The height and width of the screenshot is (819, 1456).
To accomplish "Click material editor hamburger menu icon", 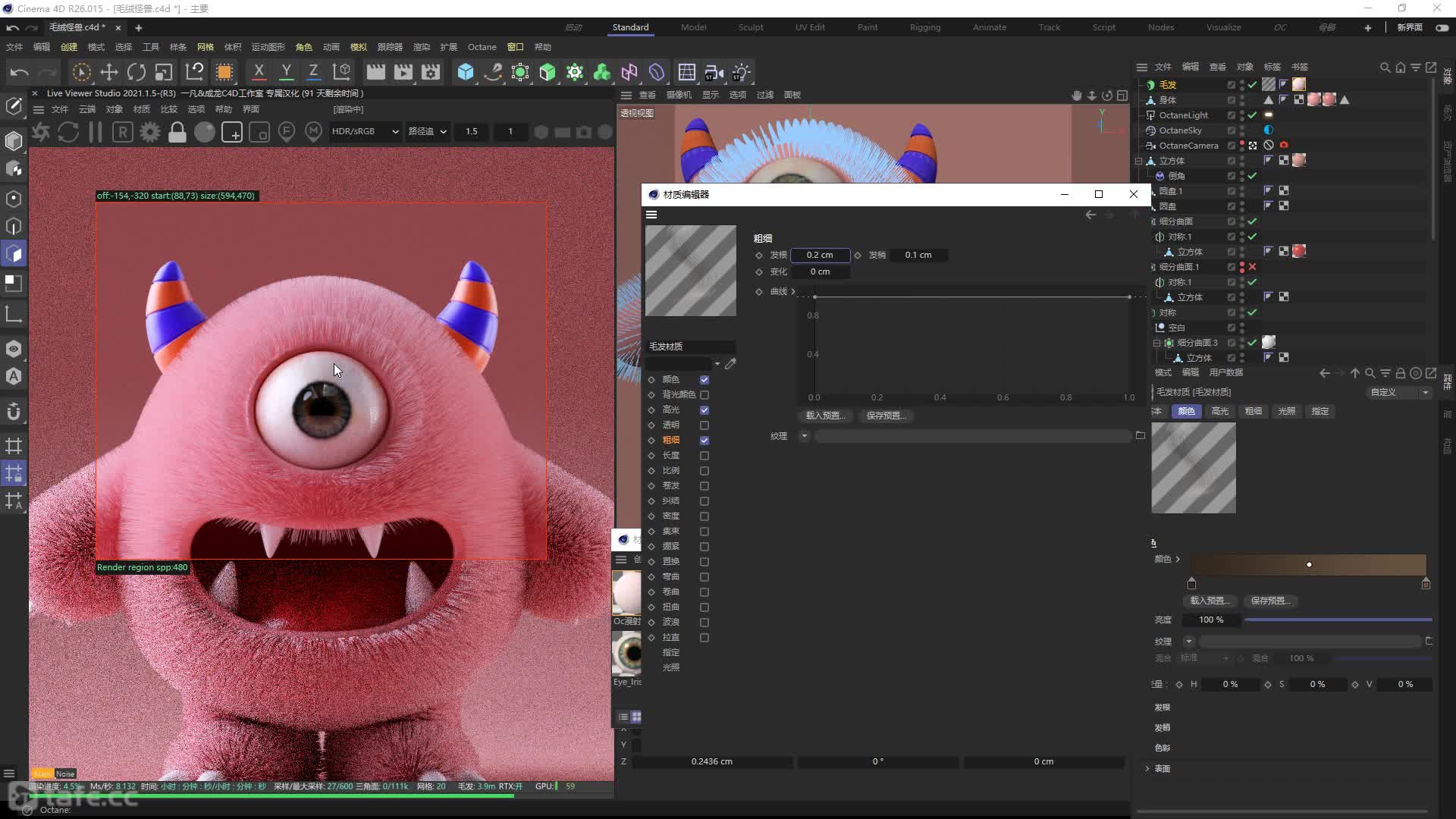I will [651, 215].
